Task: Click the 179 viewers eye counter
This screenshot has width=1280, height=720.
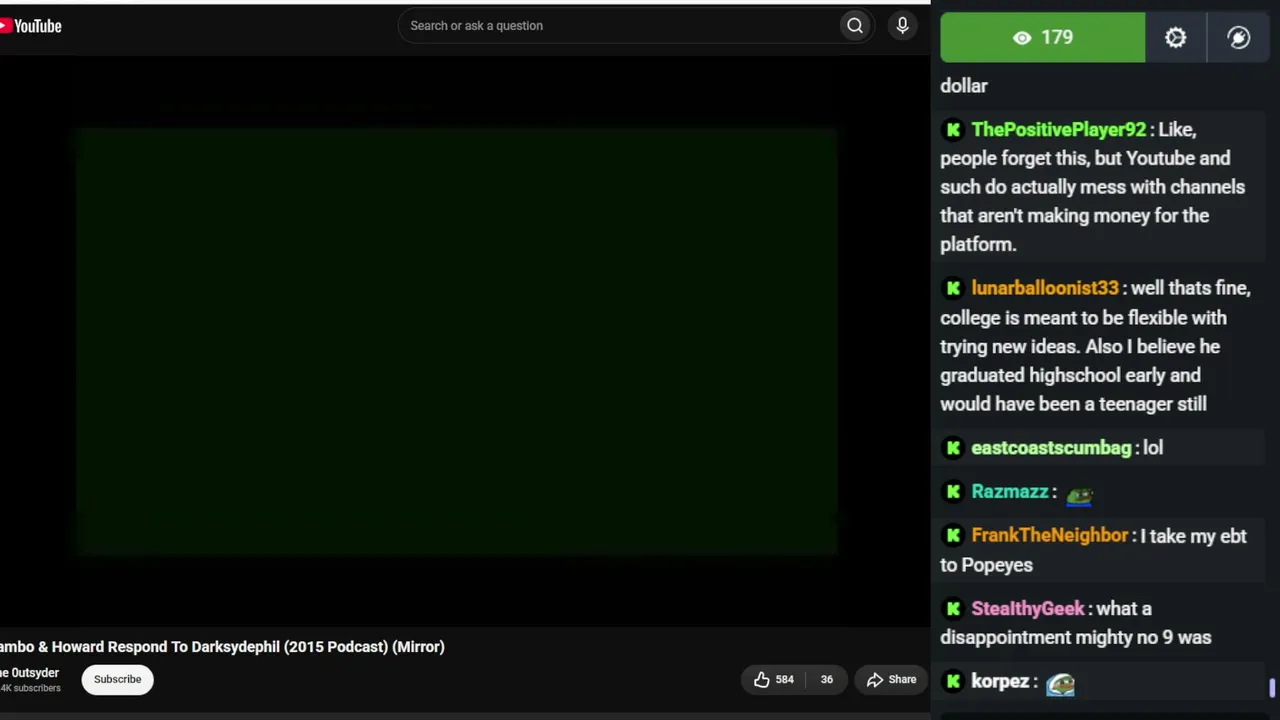Action: click(1042, 38)
